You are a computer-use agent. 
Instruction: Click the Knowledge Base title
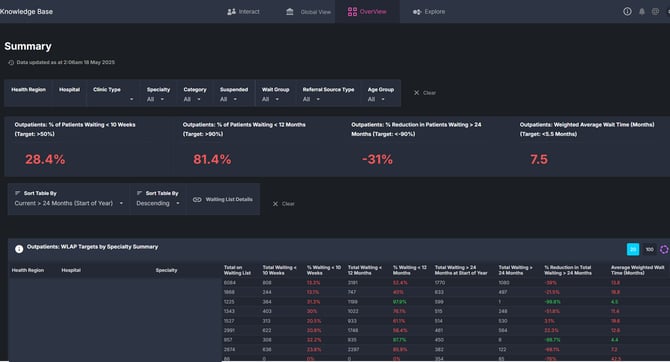[26, 12]
